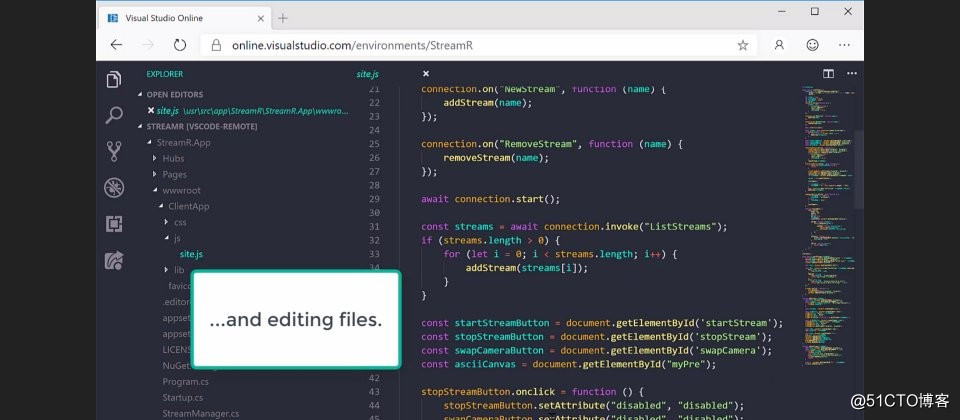This screenshot has height=420, width=960.
Task: Click the 'const asciiCanvas' code line
Action: [568, 364]
